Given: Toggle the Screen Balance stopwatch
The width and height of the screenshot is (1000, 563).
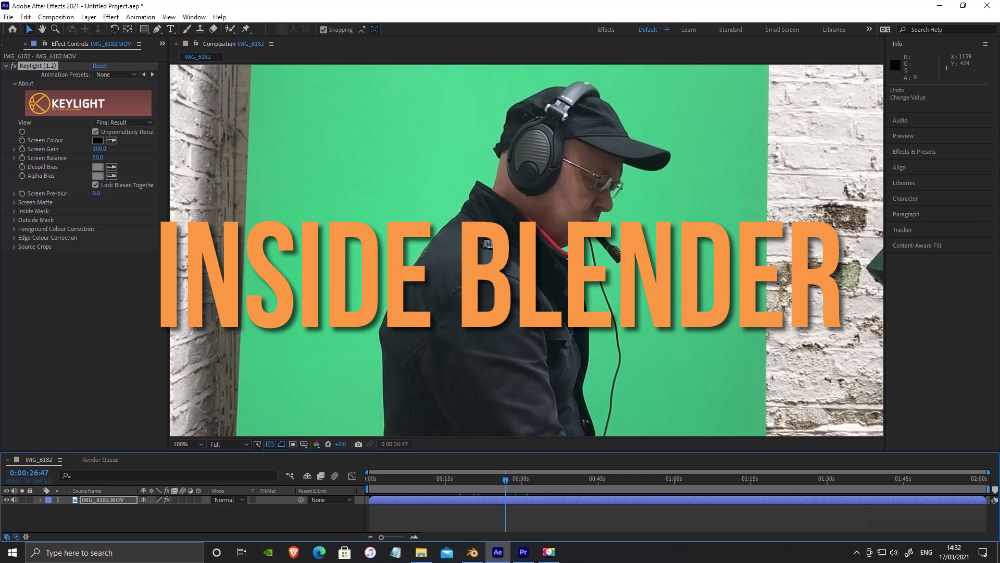Looking at the screenshot, I should pos(22,158).
